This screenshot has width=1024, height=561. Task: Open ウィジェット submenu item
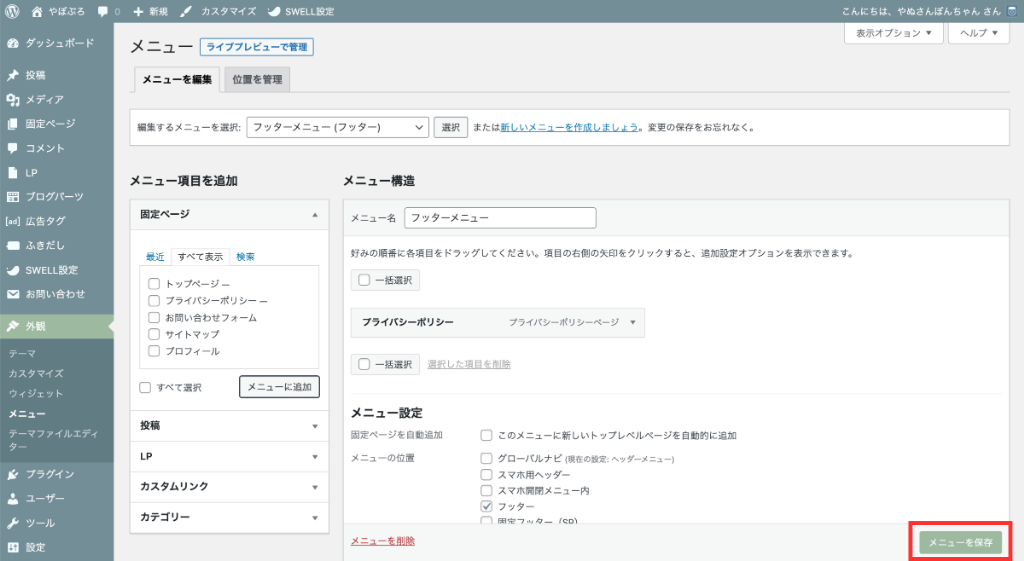coord(36,394)
